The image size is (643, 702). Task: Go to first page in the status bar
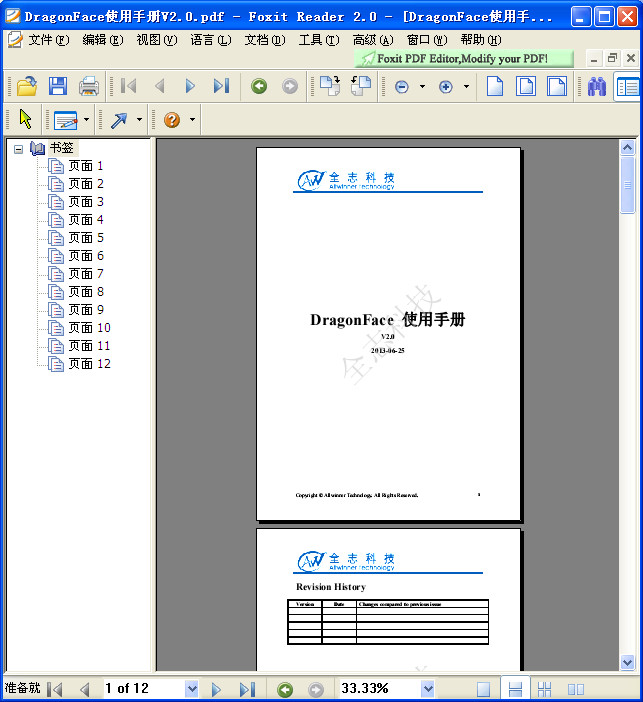coord(55,689)
